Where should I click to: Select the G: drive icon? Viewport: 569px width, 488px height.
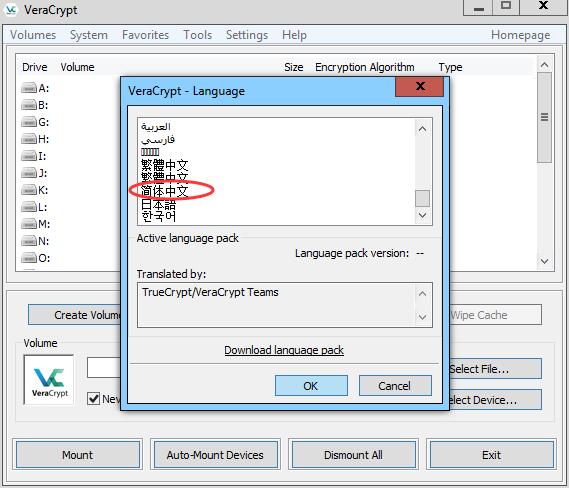tap(29, 122)
